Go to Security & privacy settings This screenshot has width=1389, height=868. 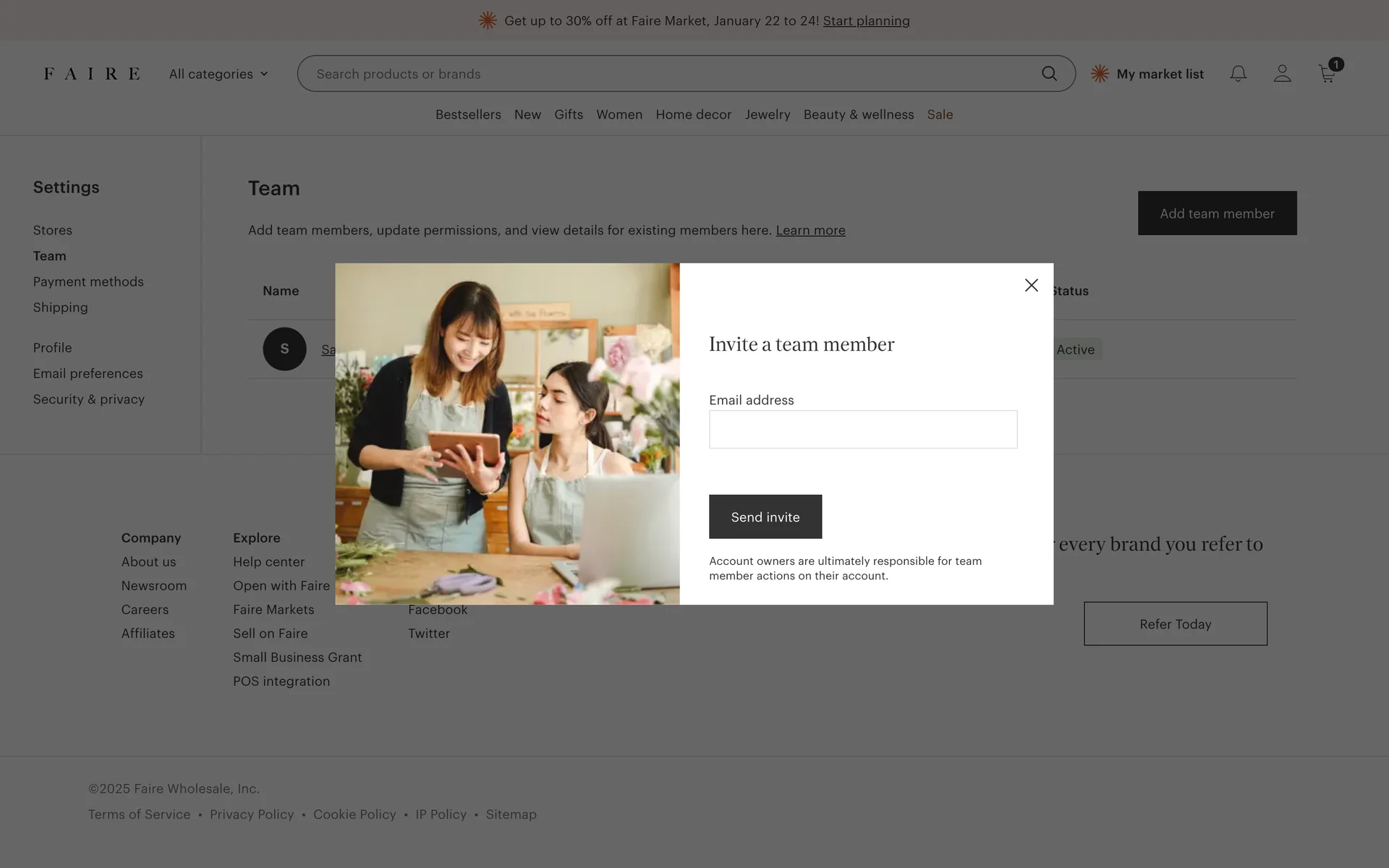pyautogui.click(x=89, y=399)
